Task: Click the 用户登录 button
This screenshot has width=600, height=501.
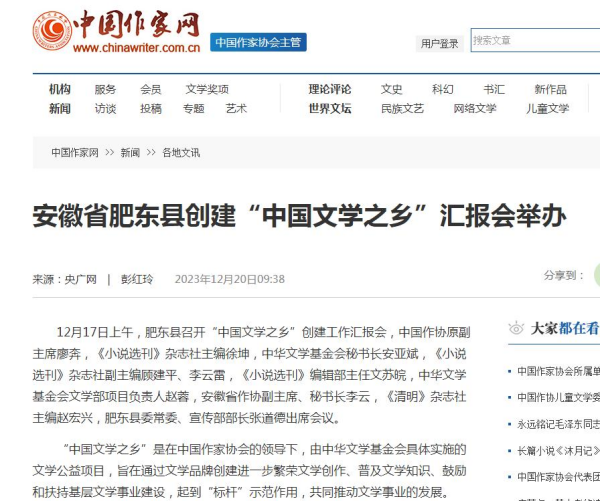Action: (x=439, y=44)
